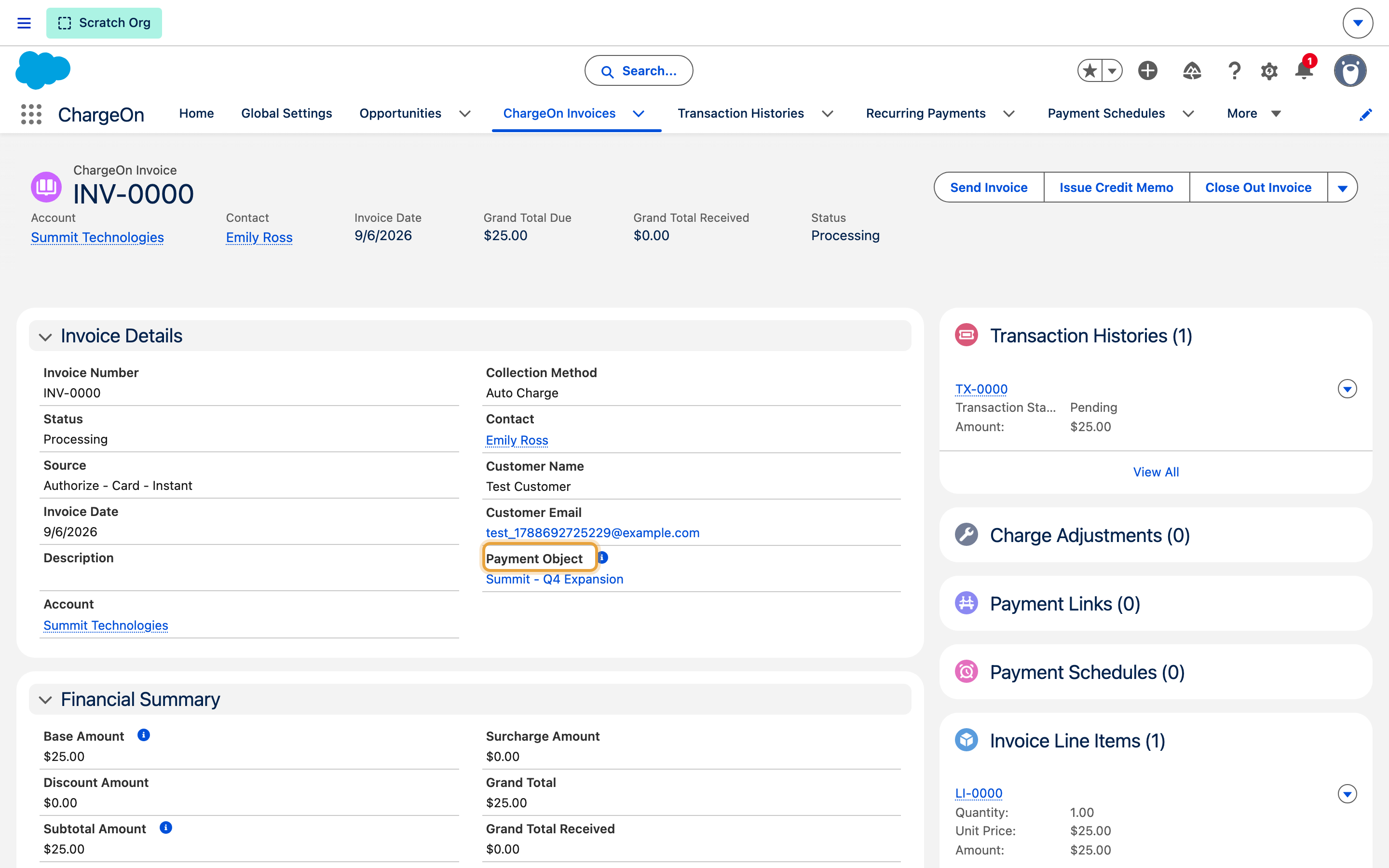Open the Notifications bell icon

coord(1304,70)
